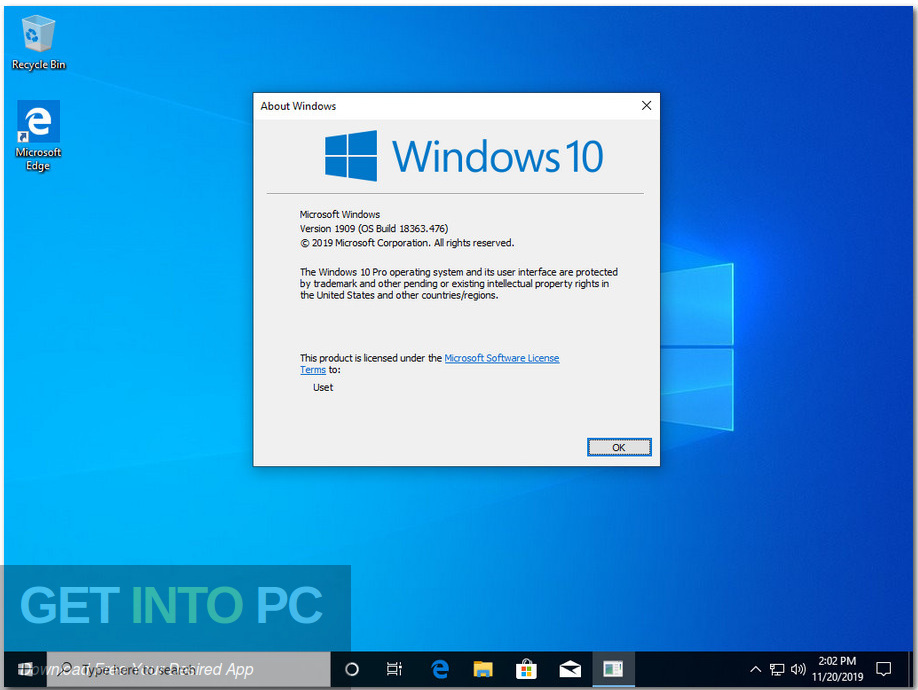The image size is (918, 690).
Task: Click the copyright "2019 Microsoft Corporation" line
Action: (407, 243)
